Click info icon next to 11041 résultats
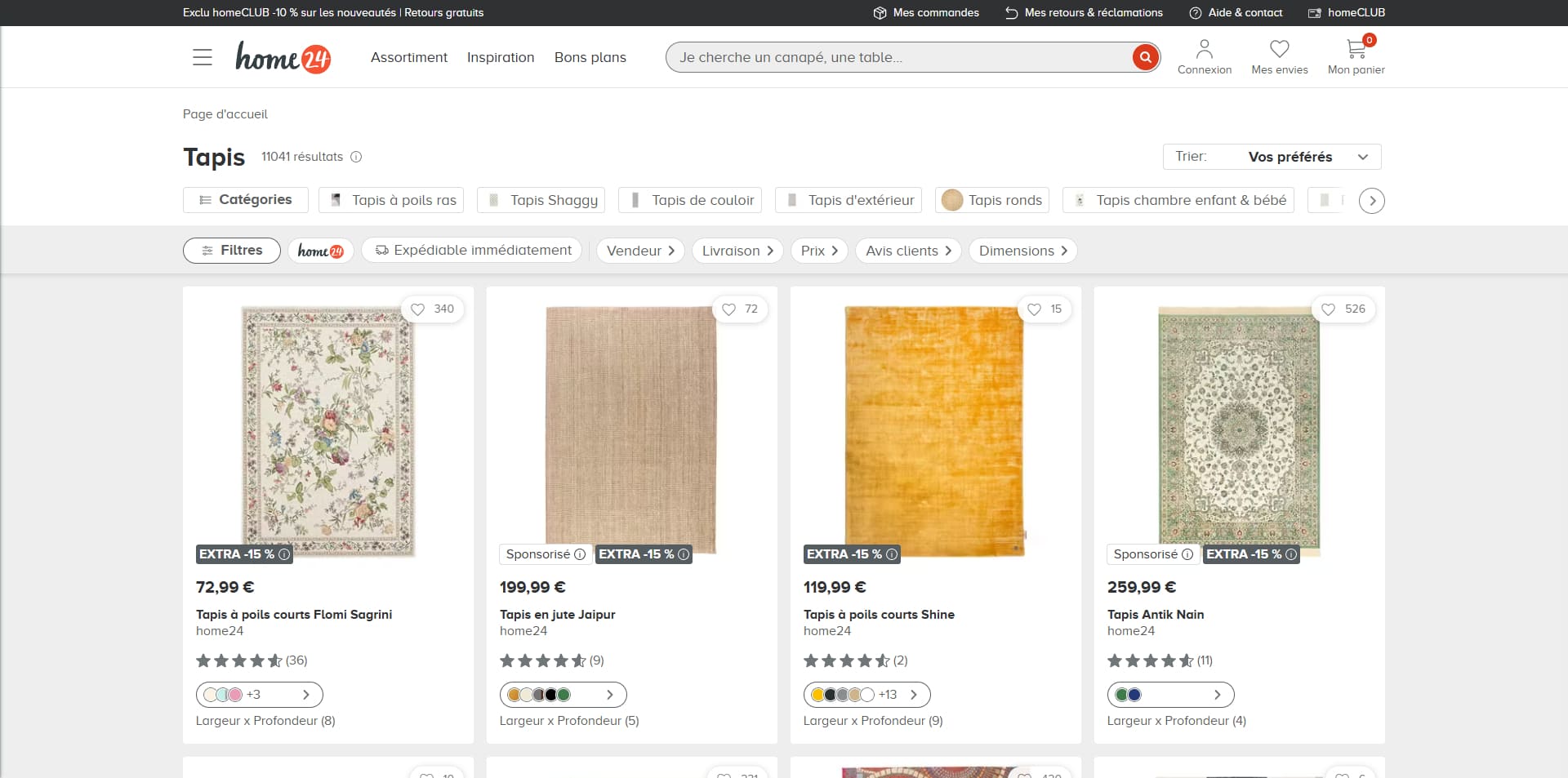The width and height of the screenshot is (1568, 778). 356,157
